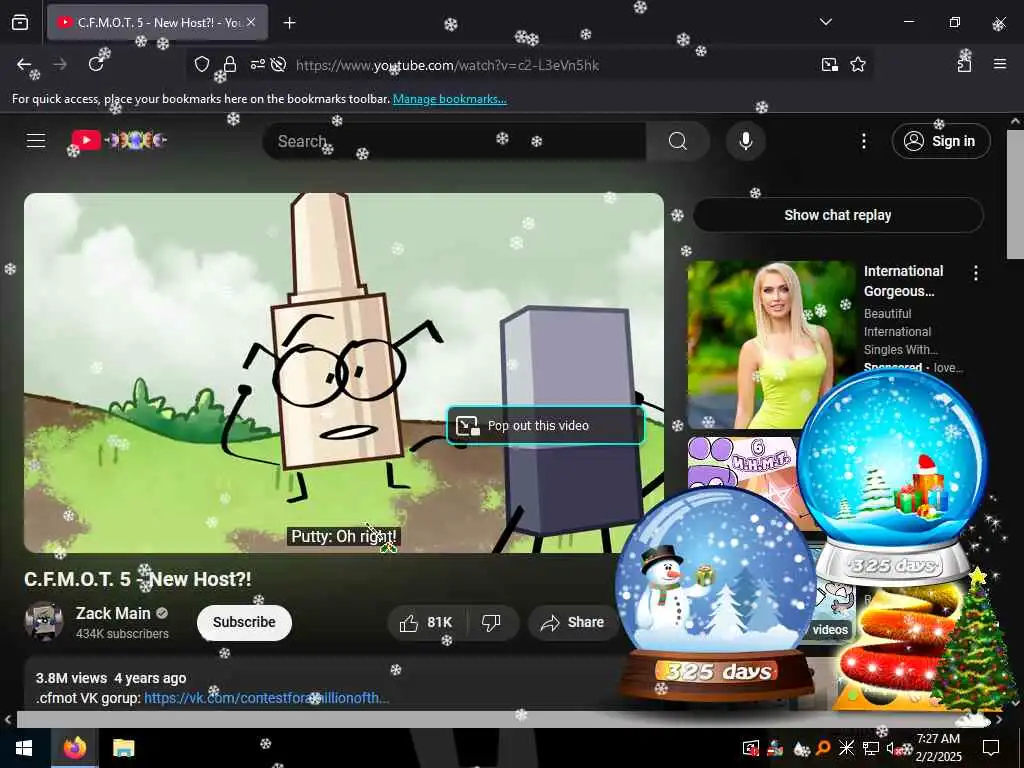Image resolution: width=1024 pixels, height=768 pixels.
Task: Open the network tray icon
Action: pos(870,748)
